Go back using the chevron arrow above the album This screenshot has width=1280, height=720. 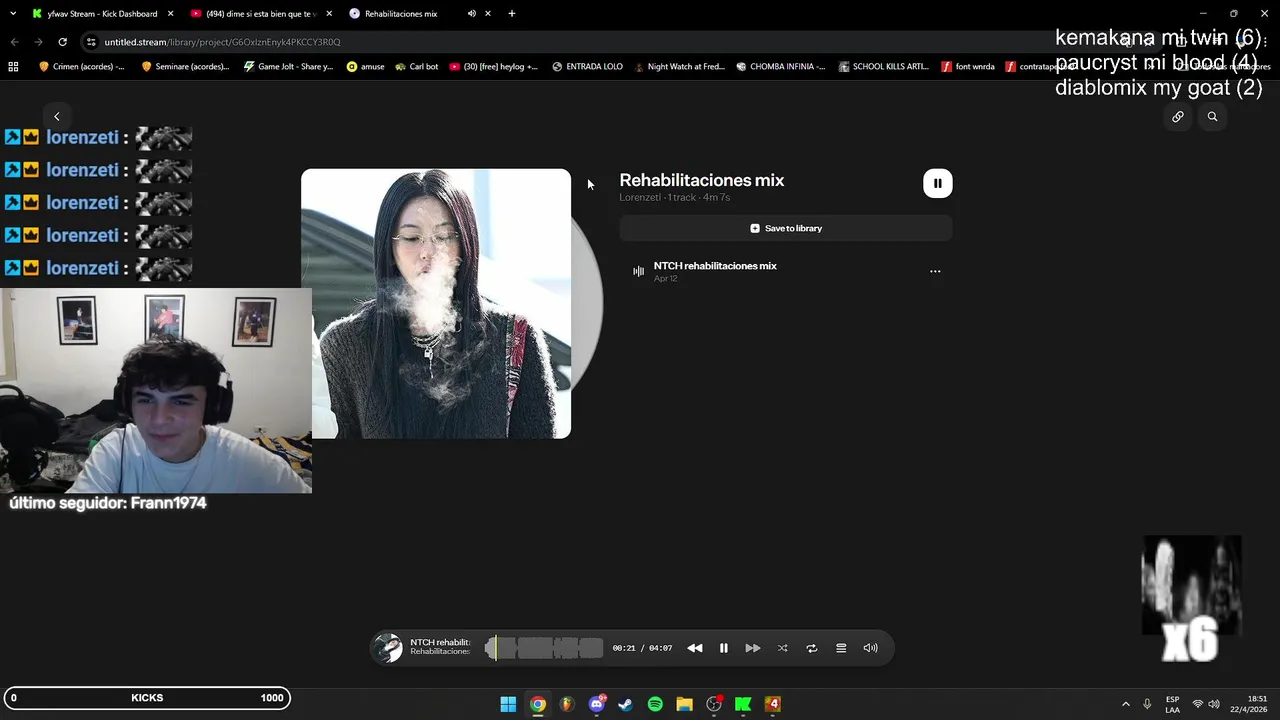pos(57,117)
